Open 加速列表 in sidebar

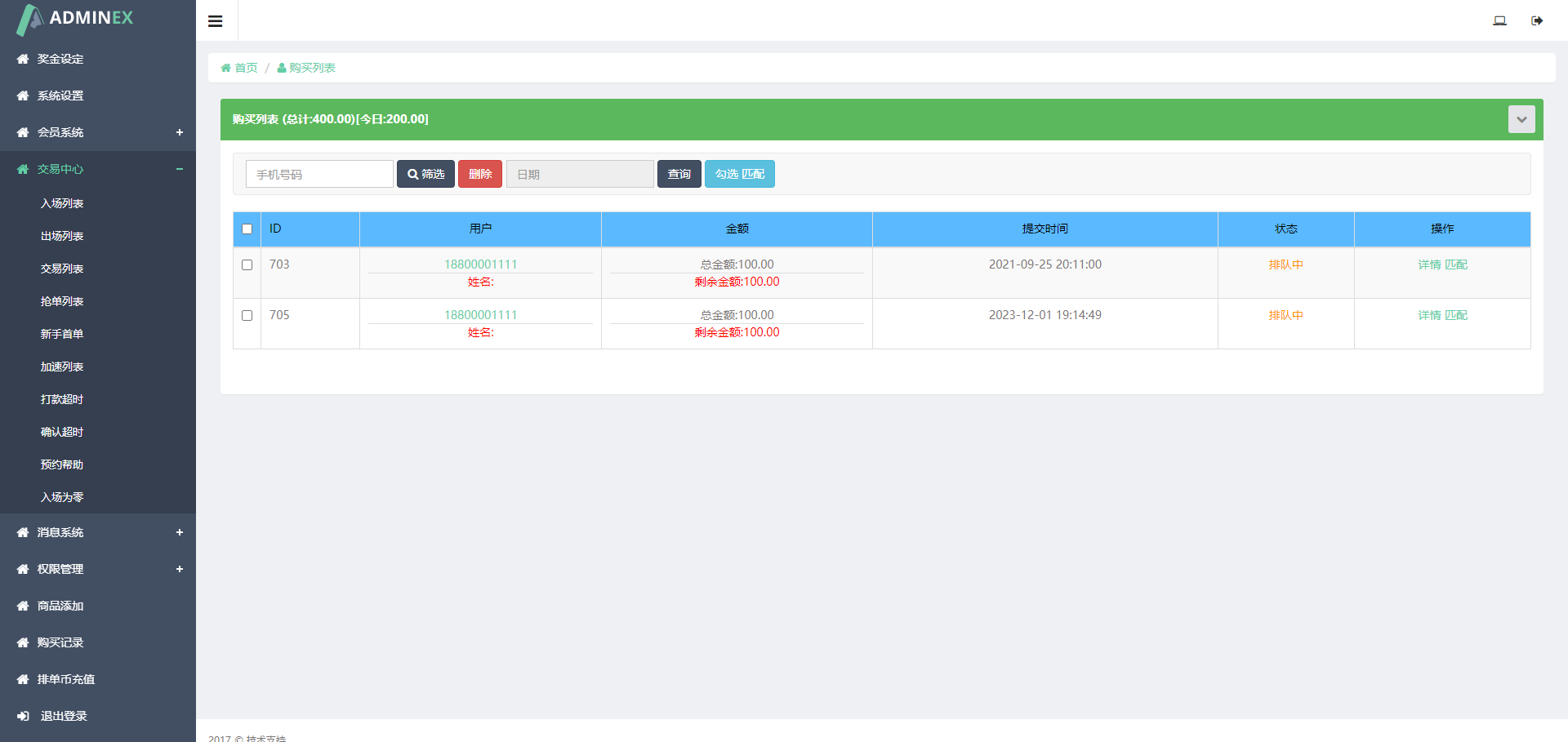[x=62, y=367]
